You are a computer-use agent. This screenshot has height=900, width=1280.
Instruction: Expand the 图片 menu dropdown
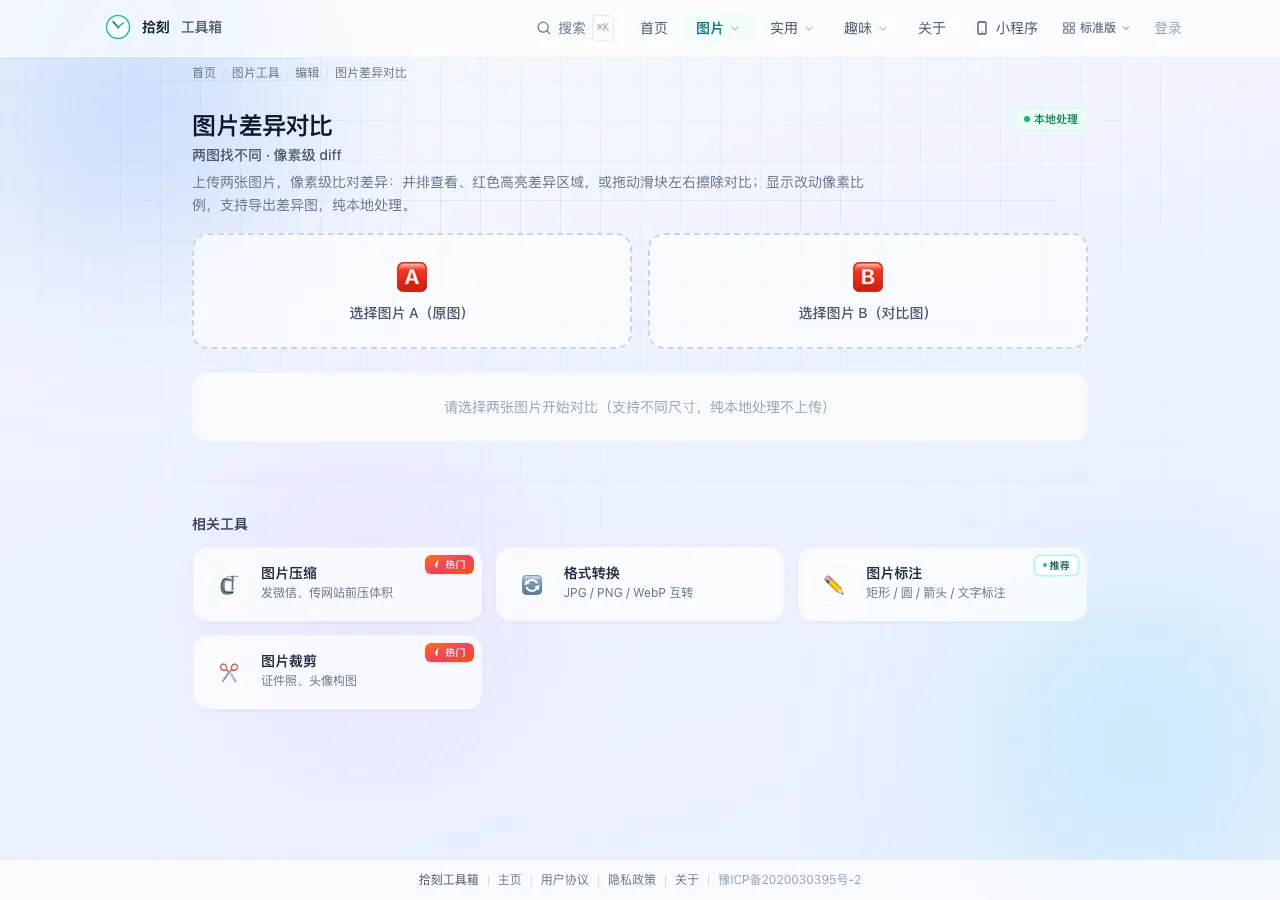(718, 28)
